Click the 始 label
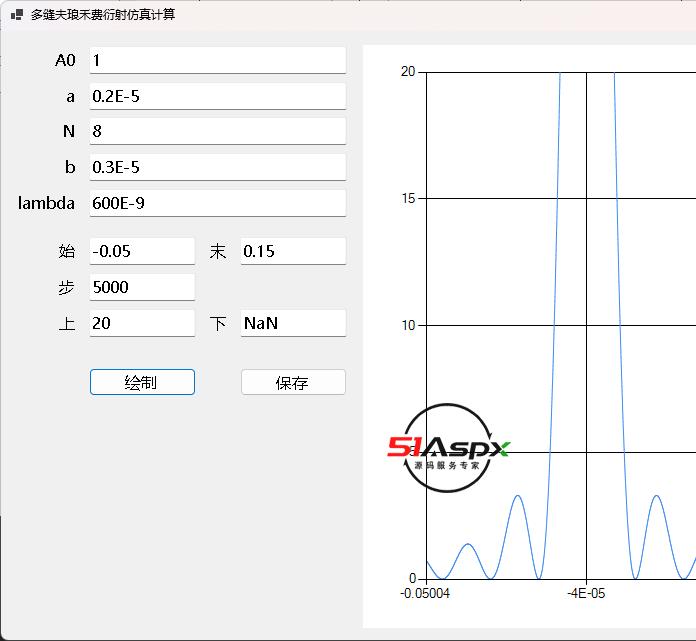 click(67, 251)
